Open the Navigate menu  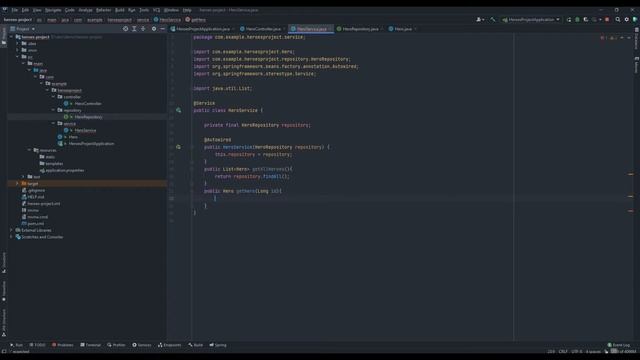[53, 10]
